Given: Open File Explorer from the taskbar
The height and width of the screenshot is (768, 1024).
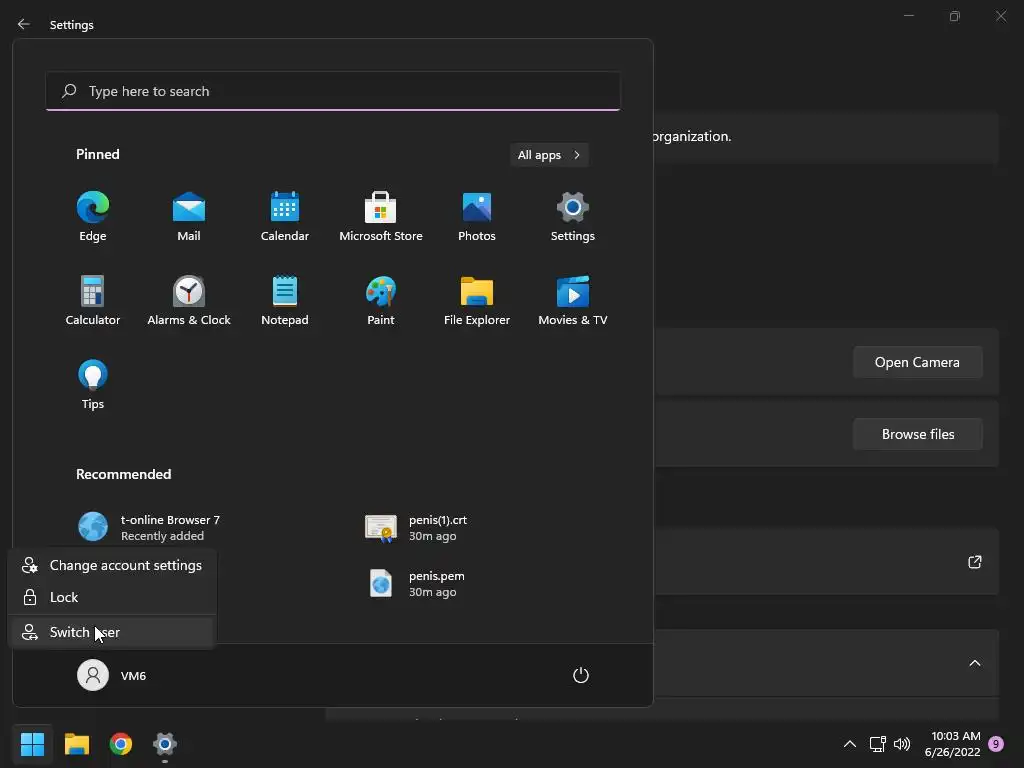Looking at the screenshot, I should coord(76,744).
